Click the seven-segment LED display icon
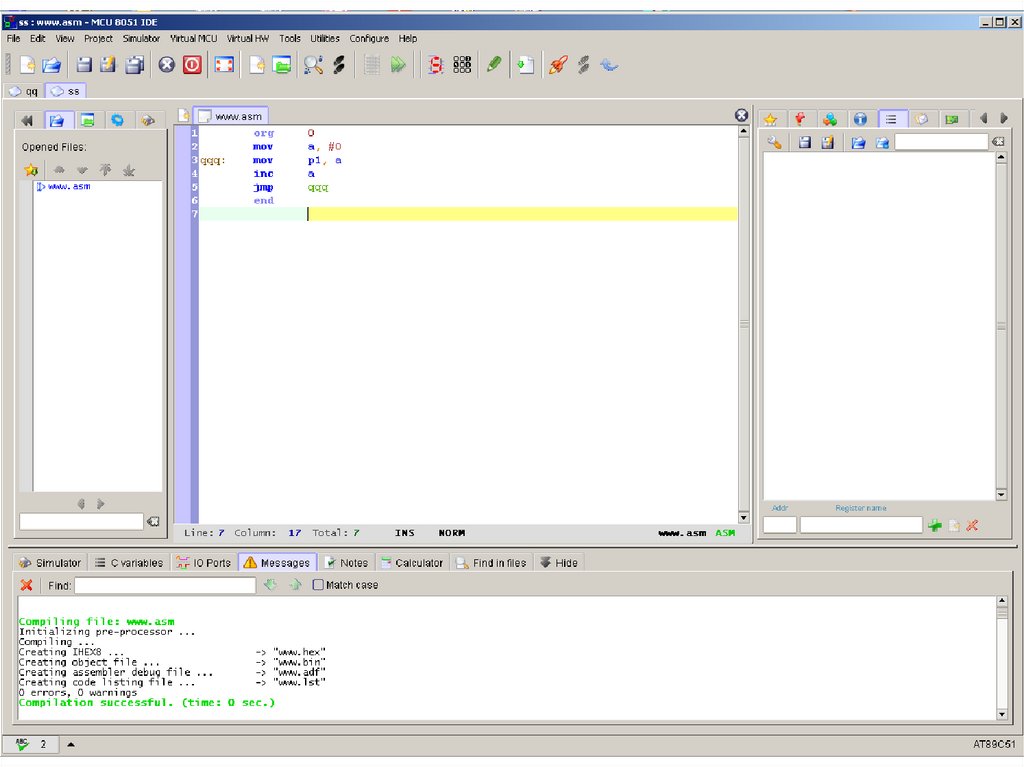This screenshot has width=1024, height=767. click(x=436, y=65)
